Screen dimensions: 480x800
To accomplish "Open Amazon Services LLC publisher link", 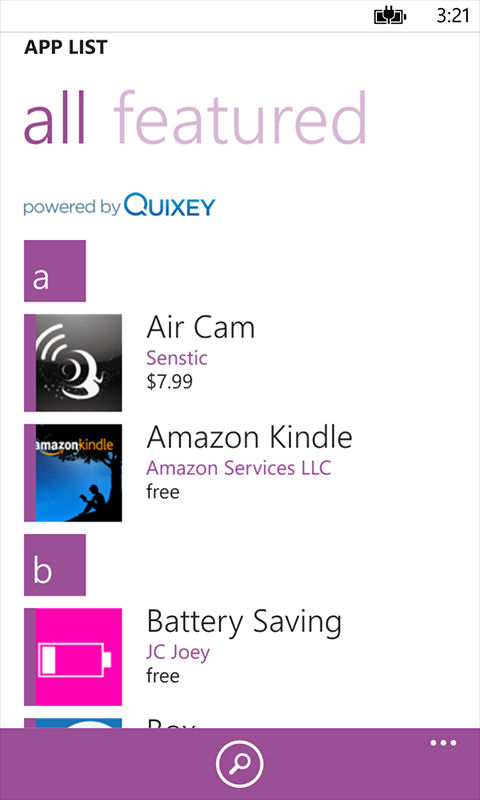I will coord(239,468).
